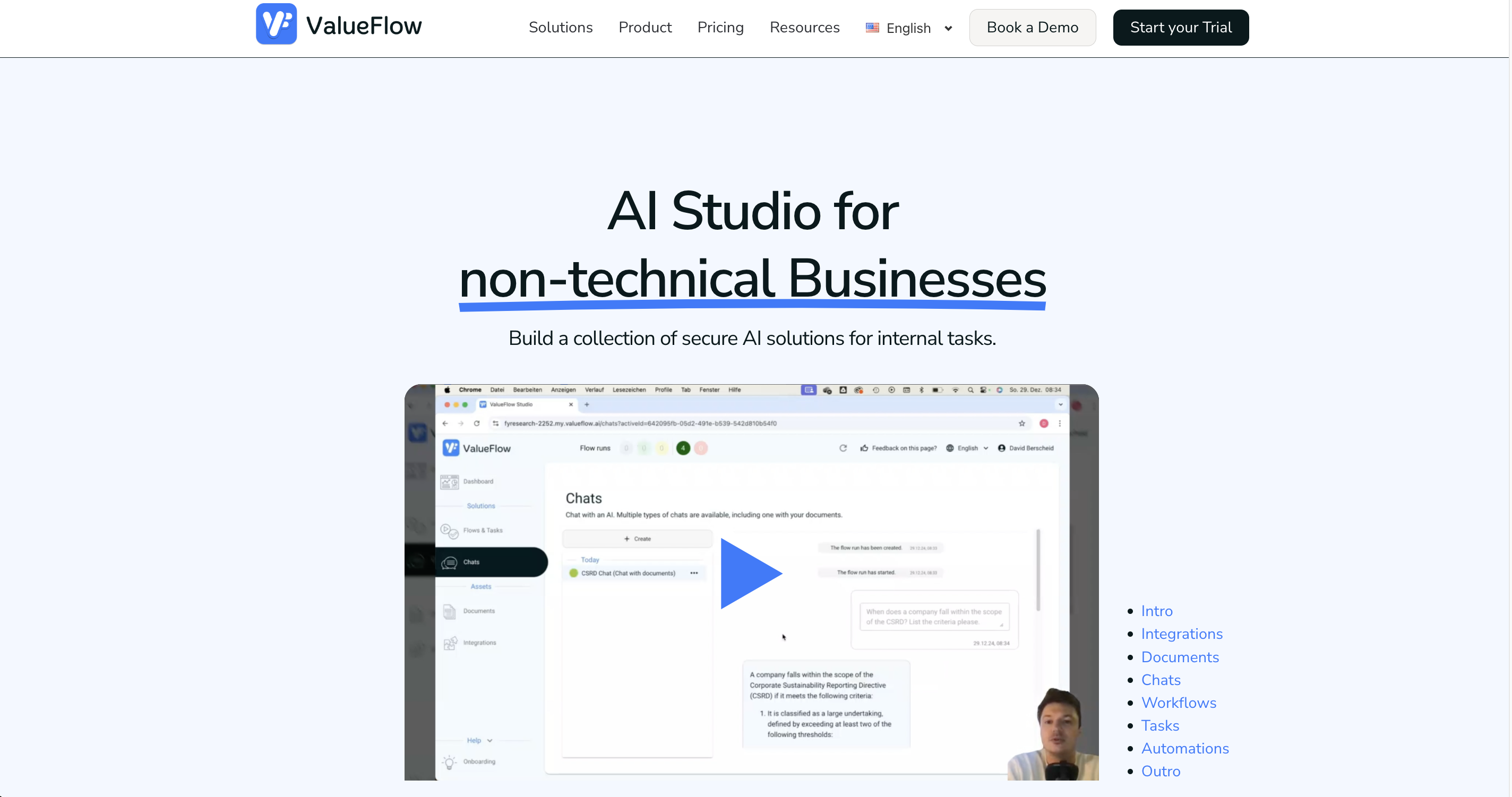
Task: Go to the Pricing page
Action: click(720, 28)
